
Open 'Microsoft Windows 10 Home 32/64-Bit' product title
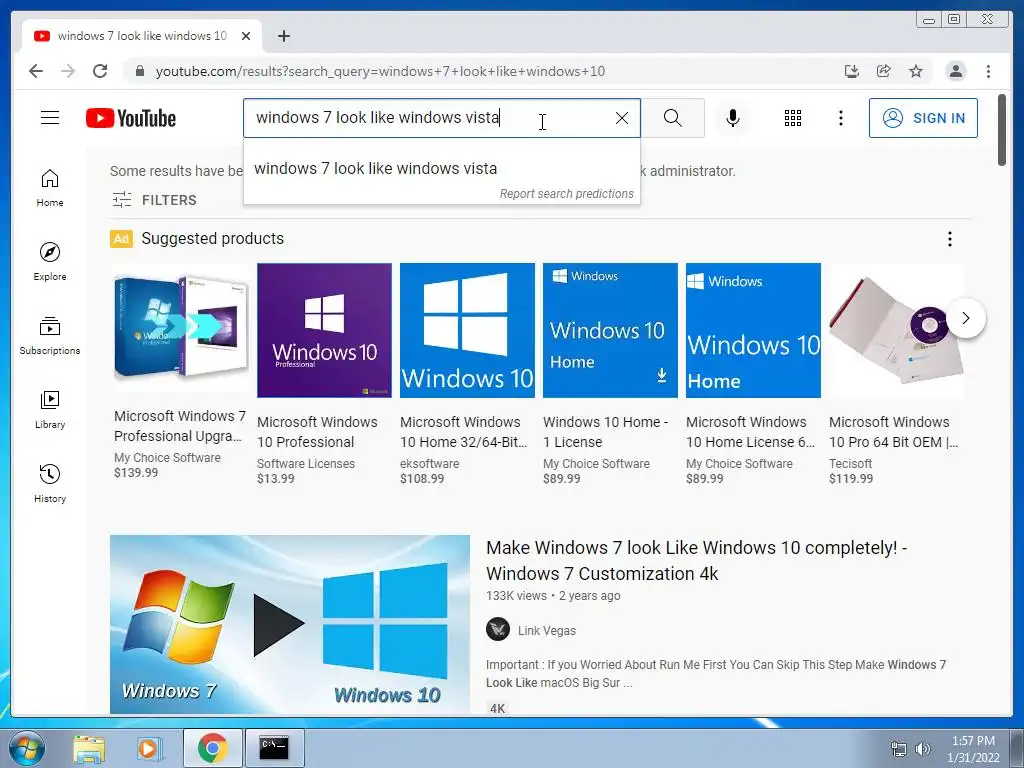point(464,432)
